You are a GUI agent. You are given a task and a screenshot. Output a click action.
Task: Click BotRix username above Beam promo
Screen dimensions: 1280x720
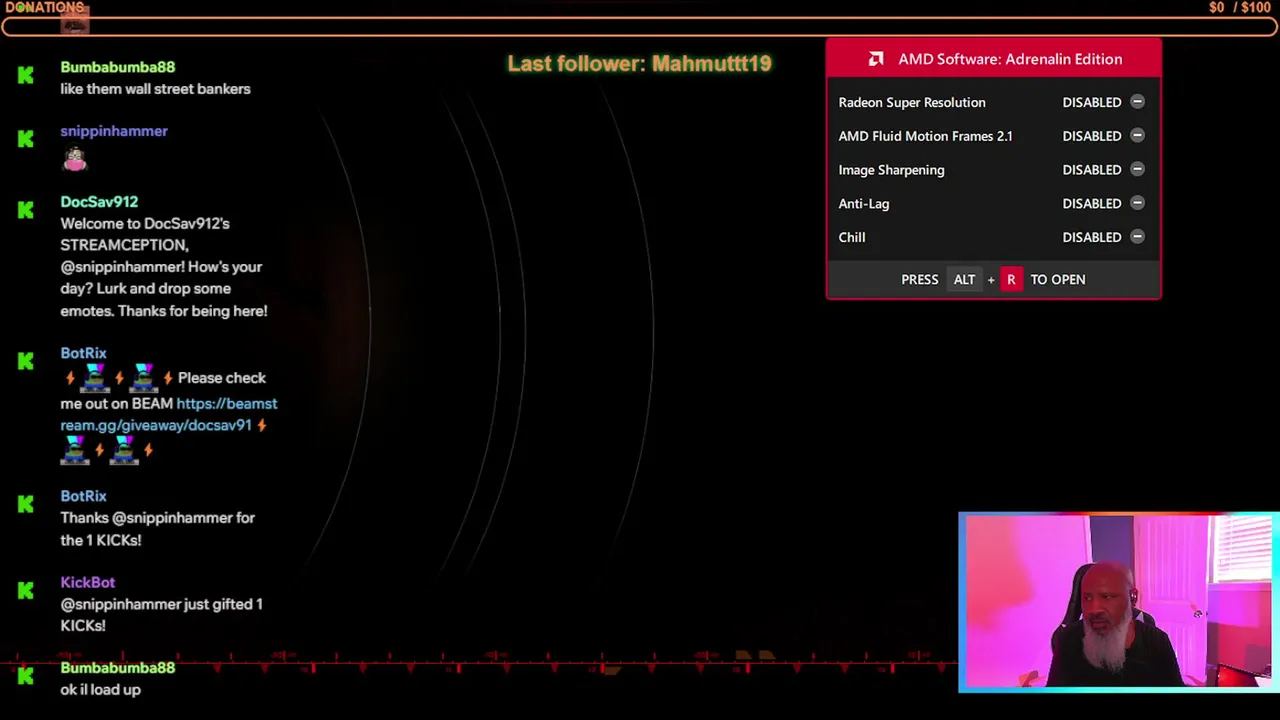(83, 353)
